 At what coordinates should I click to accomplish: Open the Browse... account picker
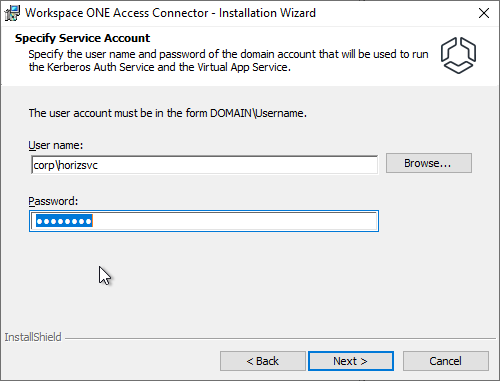click(x=429, y=163)
